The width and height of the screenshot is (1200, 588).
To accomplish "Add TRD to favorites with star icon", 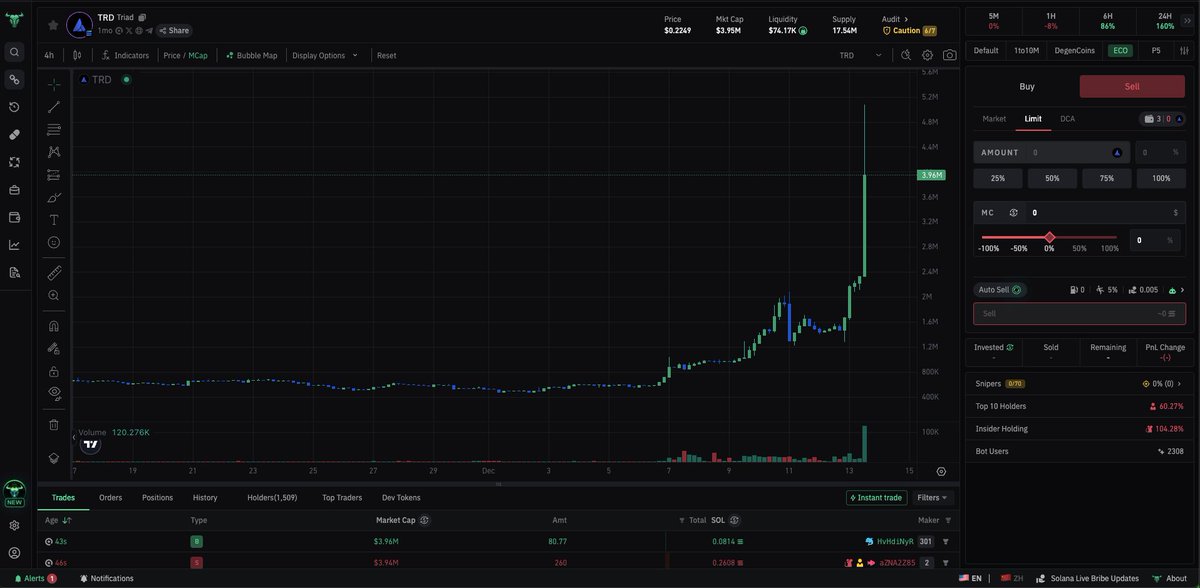I will click(53, 25).
